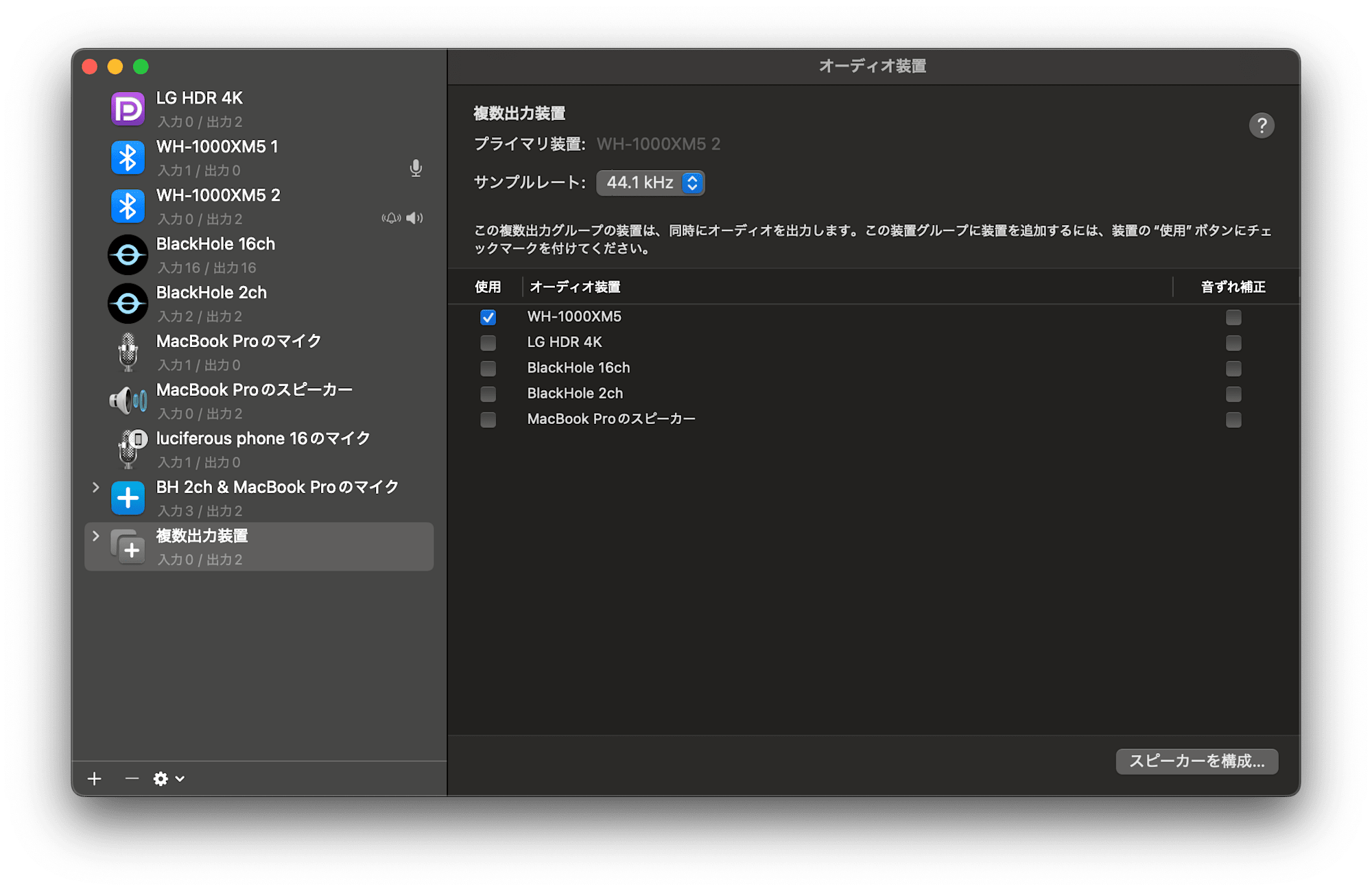Click the スピーカーを構成 button
Viewport: 1372px width, 891px height.
tap(1196, 761)
